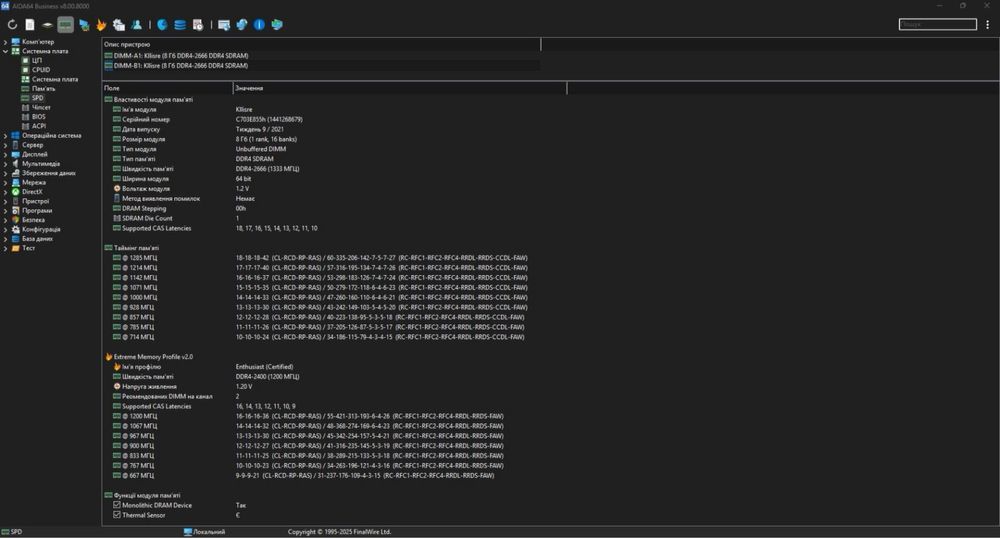Screen dimensions: 1000x538
Task: Click the AIDA64 app icon in title bar
Action: [x=5, y=6]
